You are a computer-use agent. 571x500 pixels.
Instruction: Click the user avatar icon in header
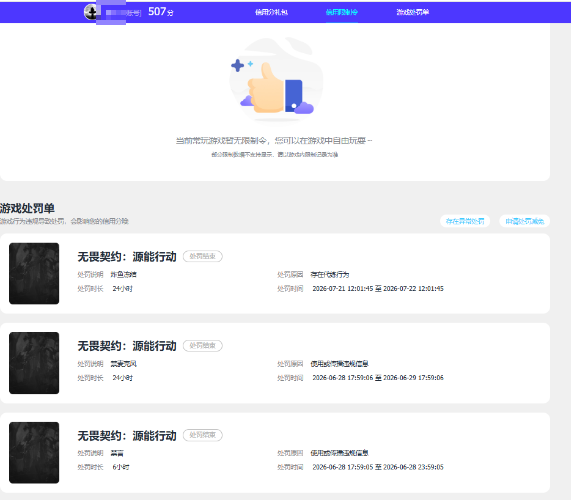click(91, 12)
